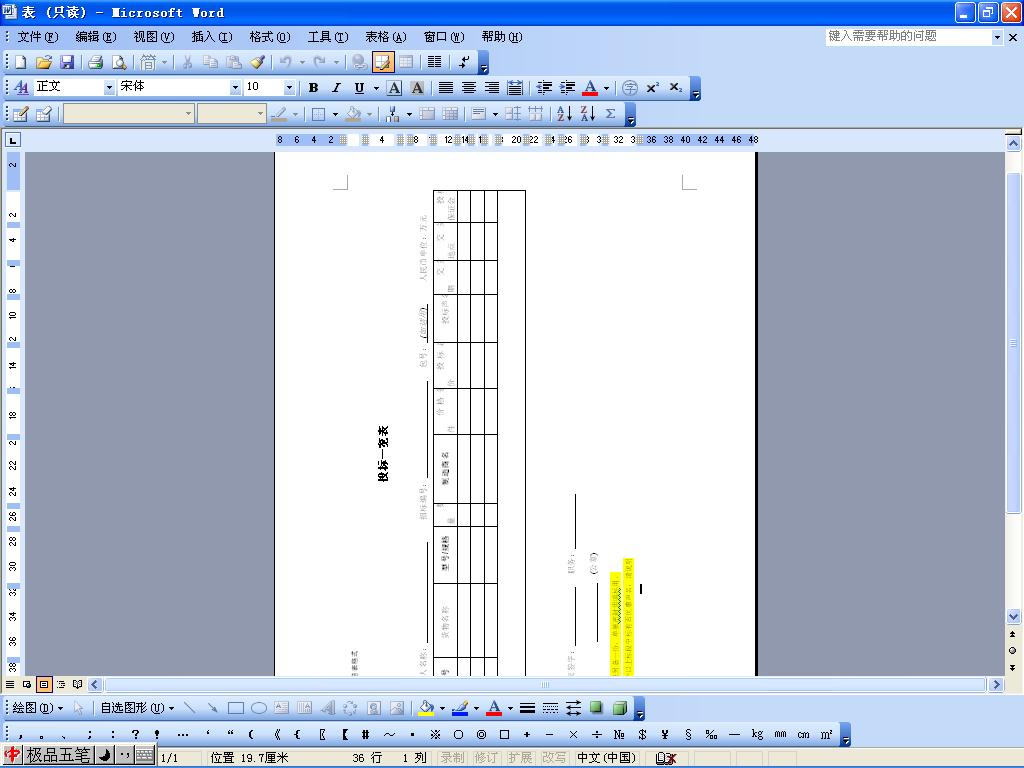Click the 极品五笔 input method label
The width and height of the screenshot is (1024, 768).
pyautogui.click(x=58, y=756)
